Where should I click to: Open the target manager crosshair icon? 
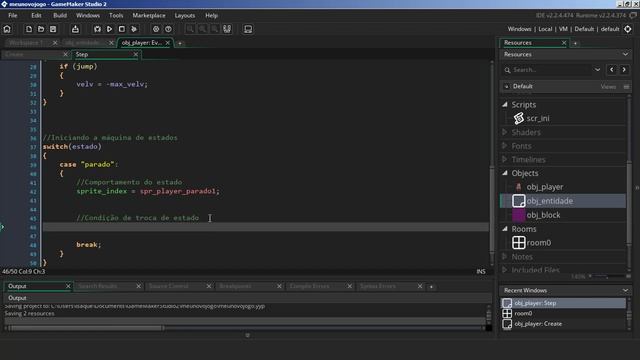[628, 29]
